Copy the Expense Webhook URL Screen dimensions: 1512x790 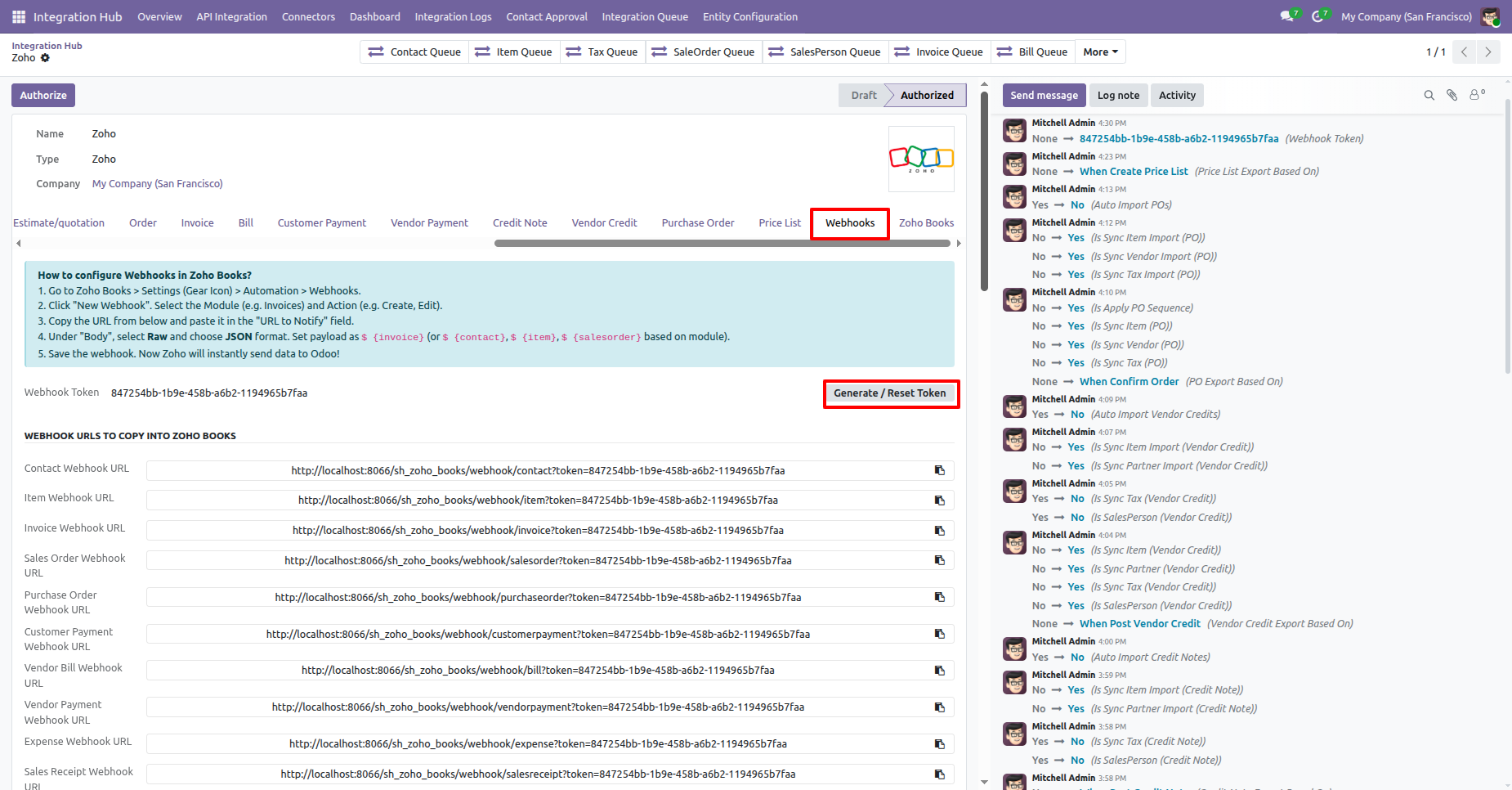point(940,744)
